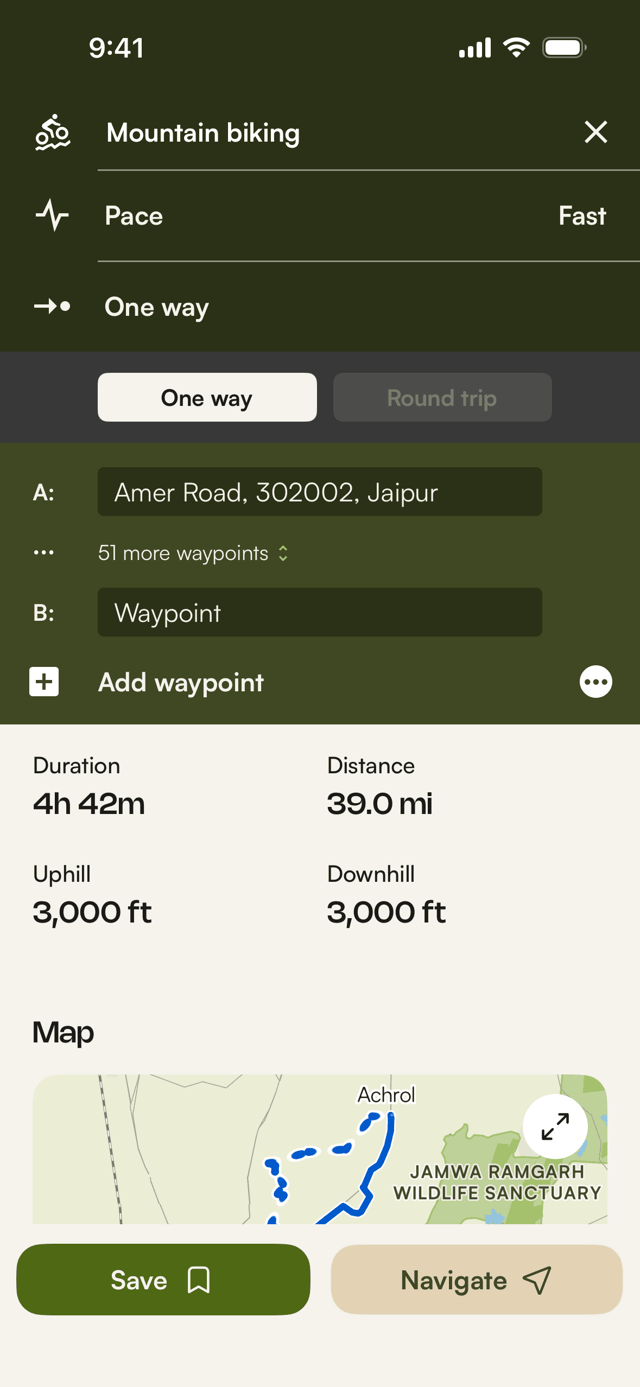This screenshot has height=1387, width=640.
Task: Click the plus icon for adding waypoint
Action: (x=44, y=682)
